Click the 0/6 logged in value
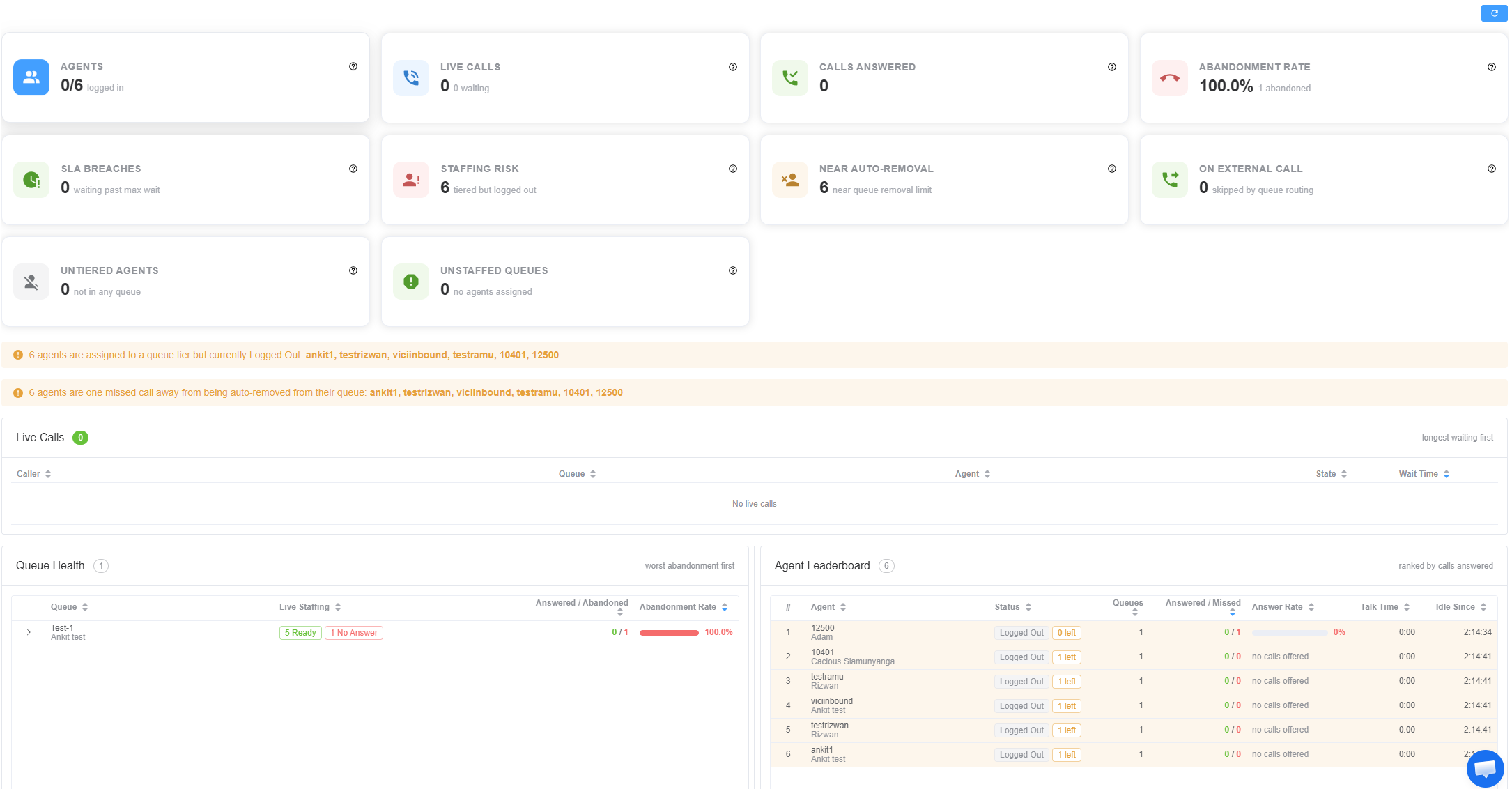 pyautogui.click(x=72, y=85)
